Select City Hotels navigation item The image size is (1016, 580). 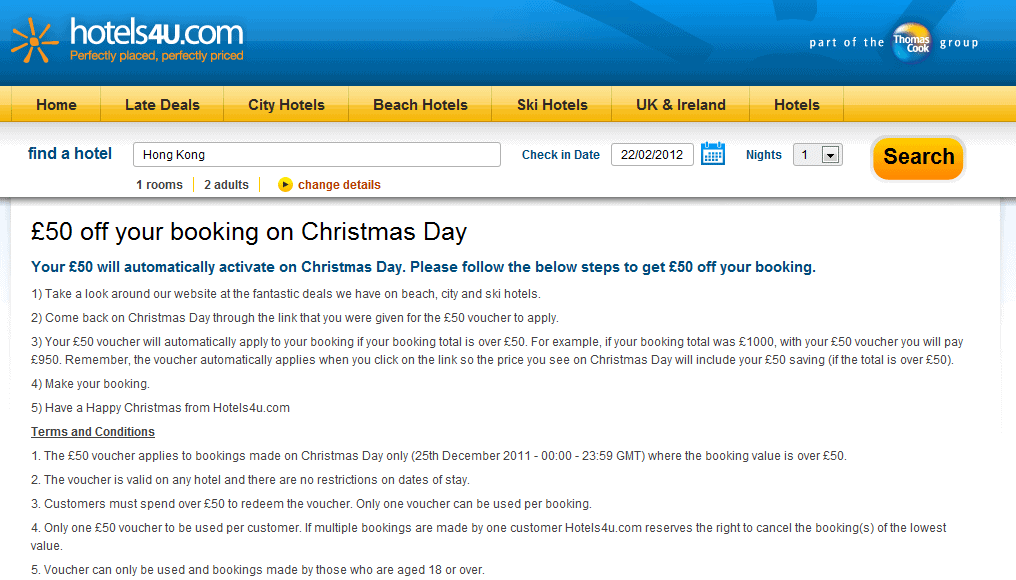(286, 105)
